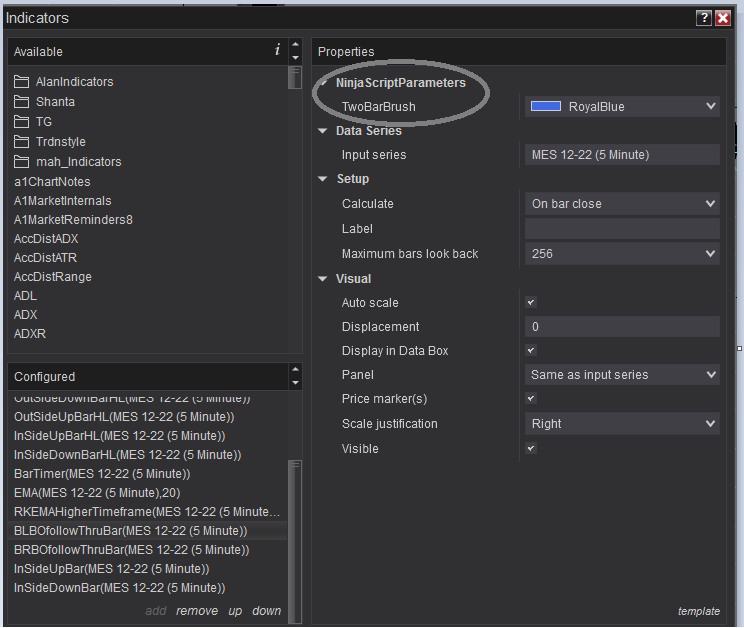This screenshot has width=744, height=628.
Task: Click the Available list up arrow
Action: point(295,44)
